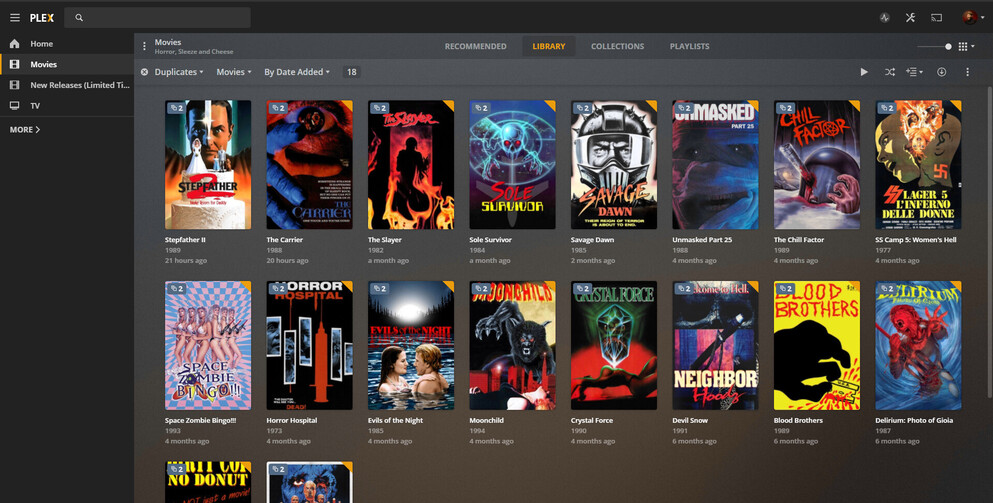Open toolbar more options dots

tap(967, 72)
